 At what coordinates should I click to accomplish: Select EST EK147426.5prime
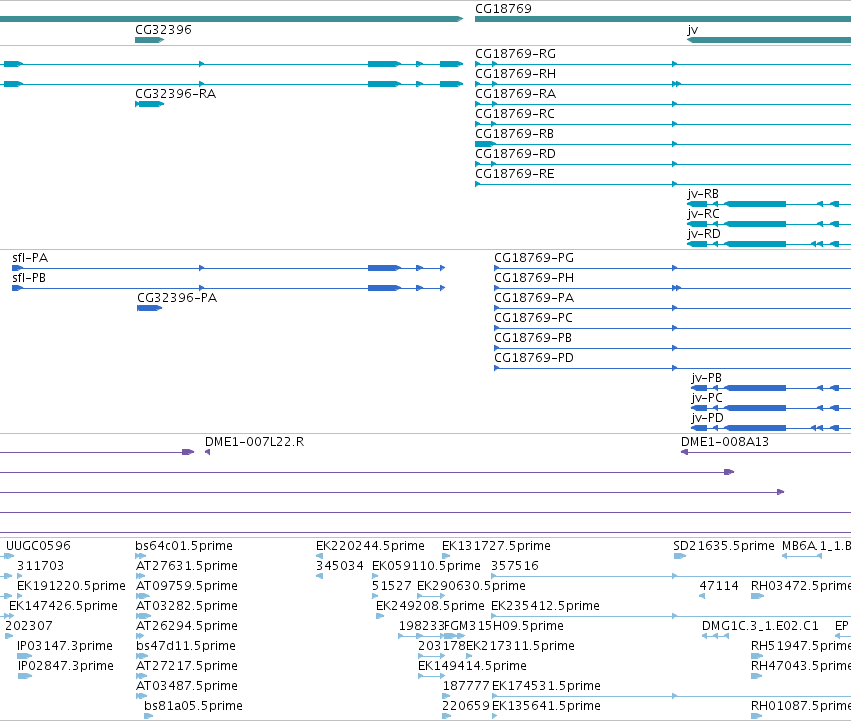click(x=63, y=606)
